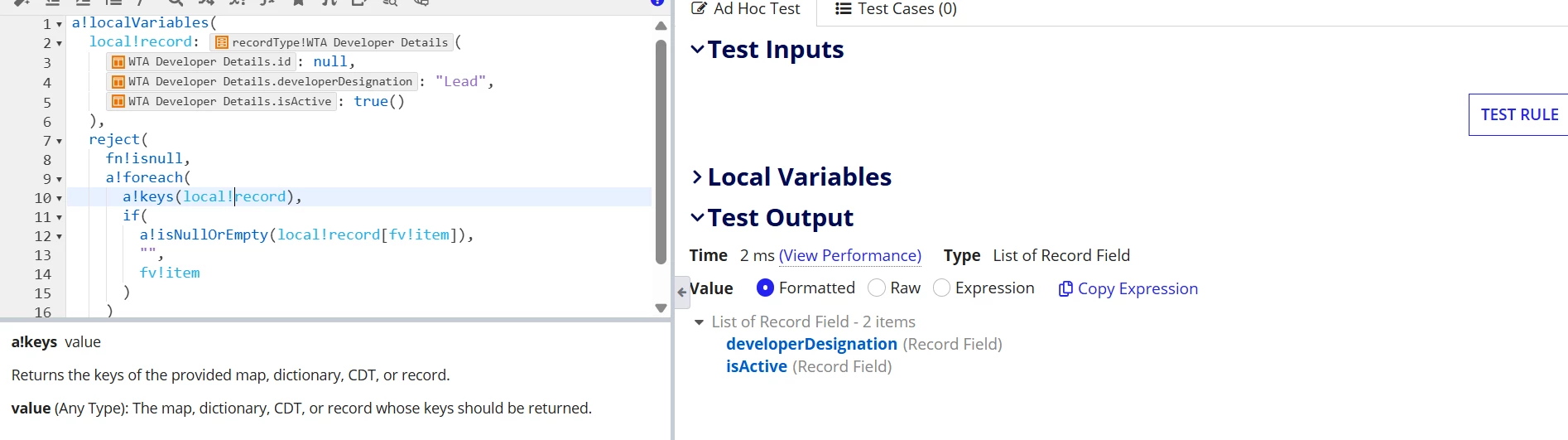
Task: Select the Formatted value radio button
Action: click(765, 288)
